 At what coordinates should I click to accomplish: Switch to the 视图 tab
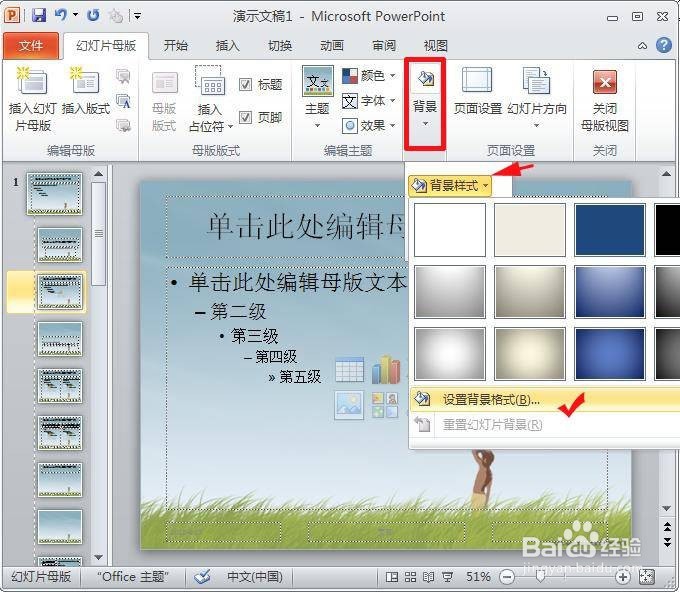435,46
